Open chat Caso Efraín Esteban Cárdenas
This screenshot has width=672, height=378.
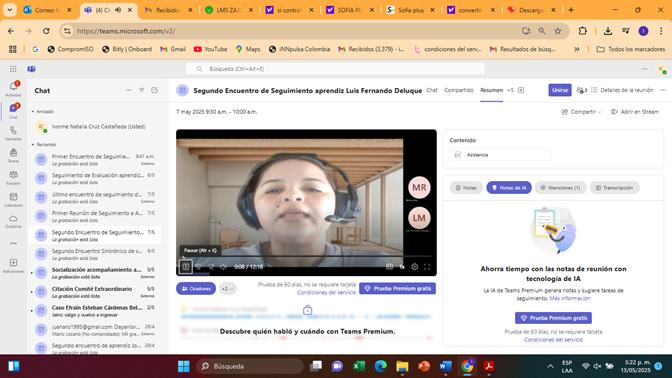(x=95, y=310)
